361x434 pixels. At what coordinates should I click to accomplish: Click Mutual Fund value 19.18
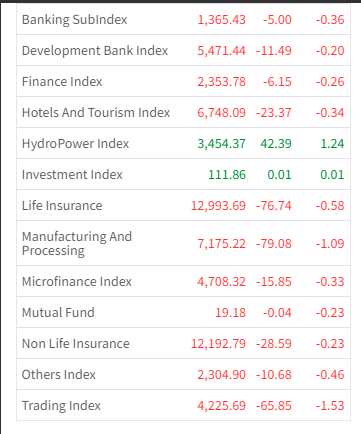tap(230, 313)
